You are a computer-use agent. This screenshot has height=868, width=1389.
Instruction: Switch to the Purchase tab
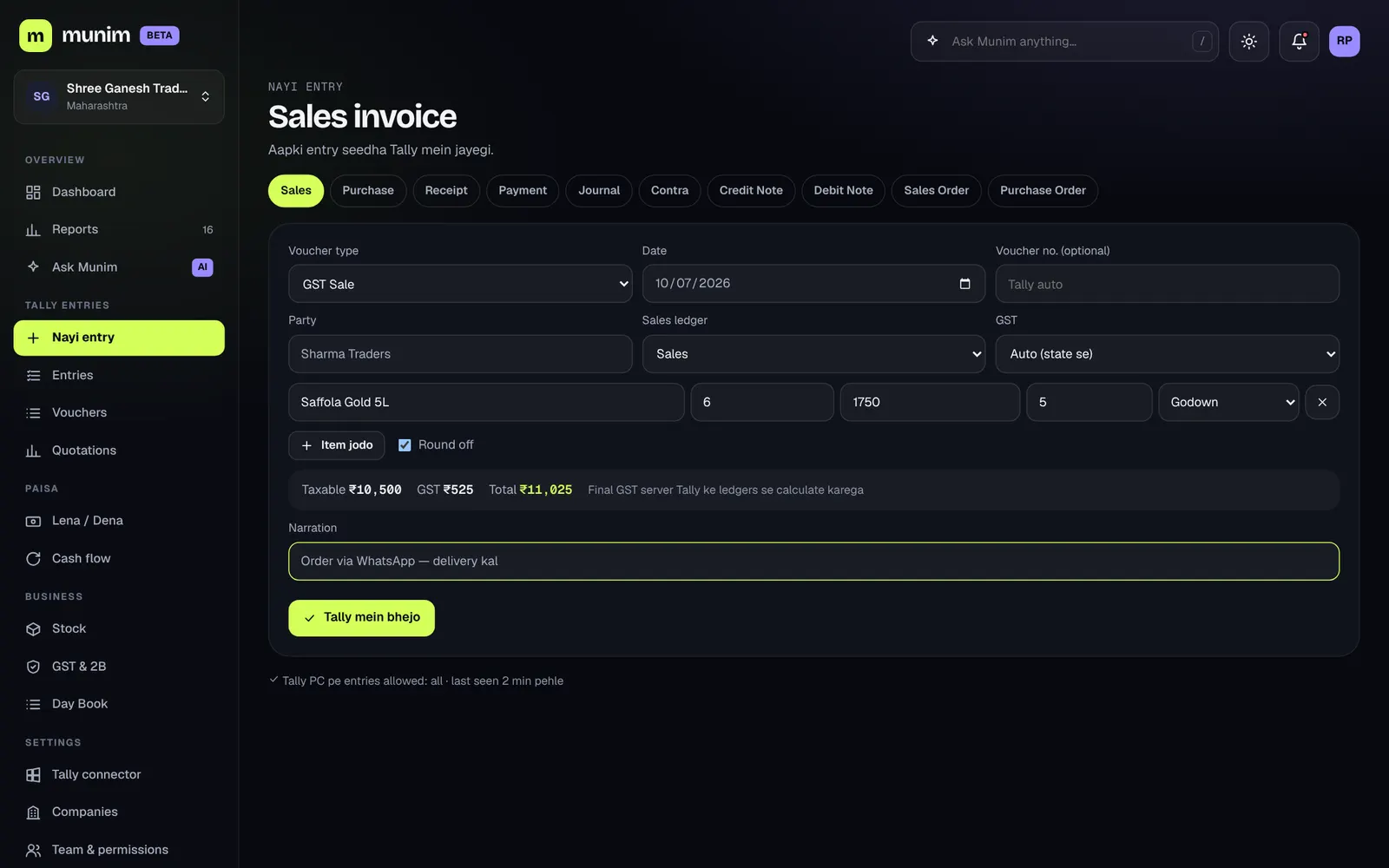[368, 190]
